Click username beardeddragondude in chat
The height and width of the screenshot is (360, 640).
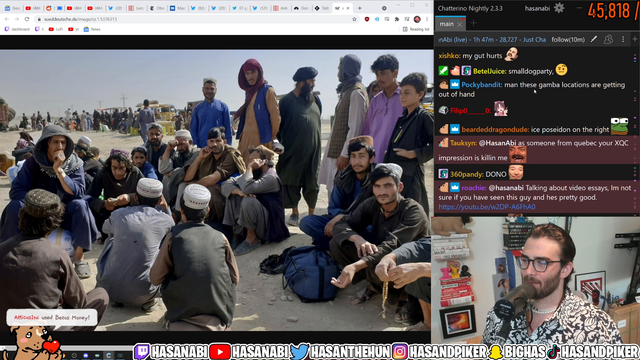pyautogui.click(x=495, y=129)
